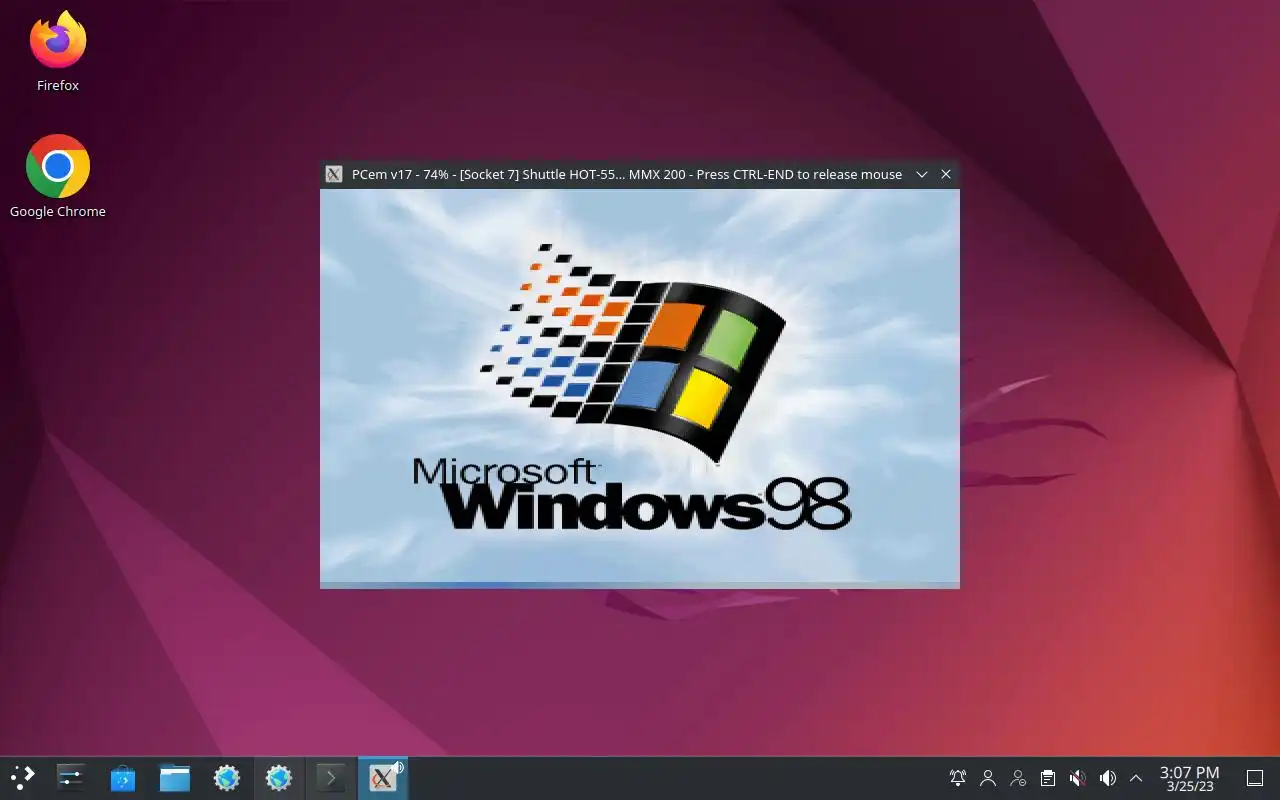This screenshot has height=800, width=1280.
Task: Open the KDE application launcher
Action: pos(22,778)
